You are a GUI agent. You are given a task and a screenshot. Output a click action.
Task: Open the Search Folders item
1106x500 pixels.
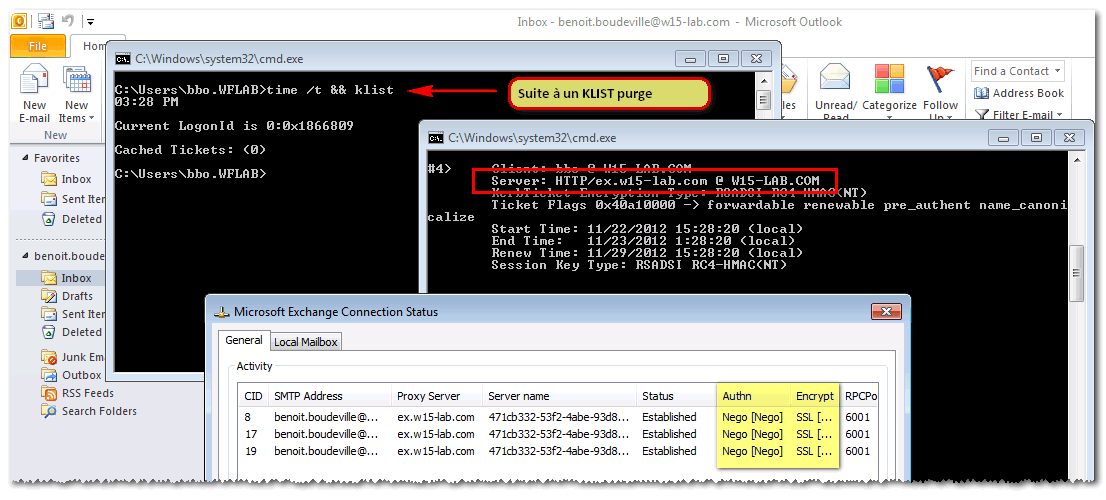point(89,411)
